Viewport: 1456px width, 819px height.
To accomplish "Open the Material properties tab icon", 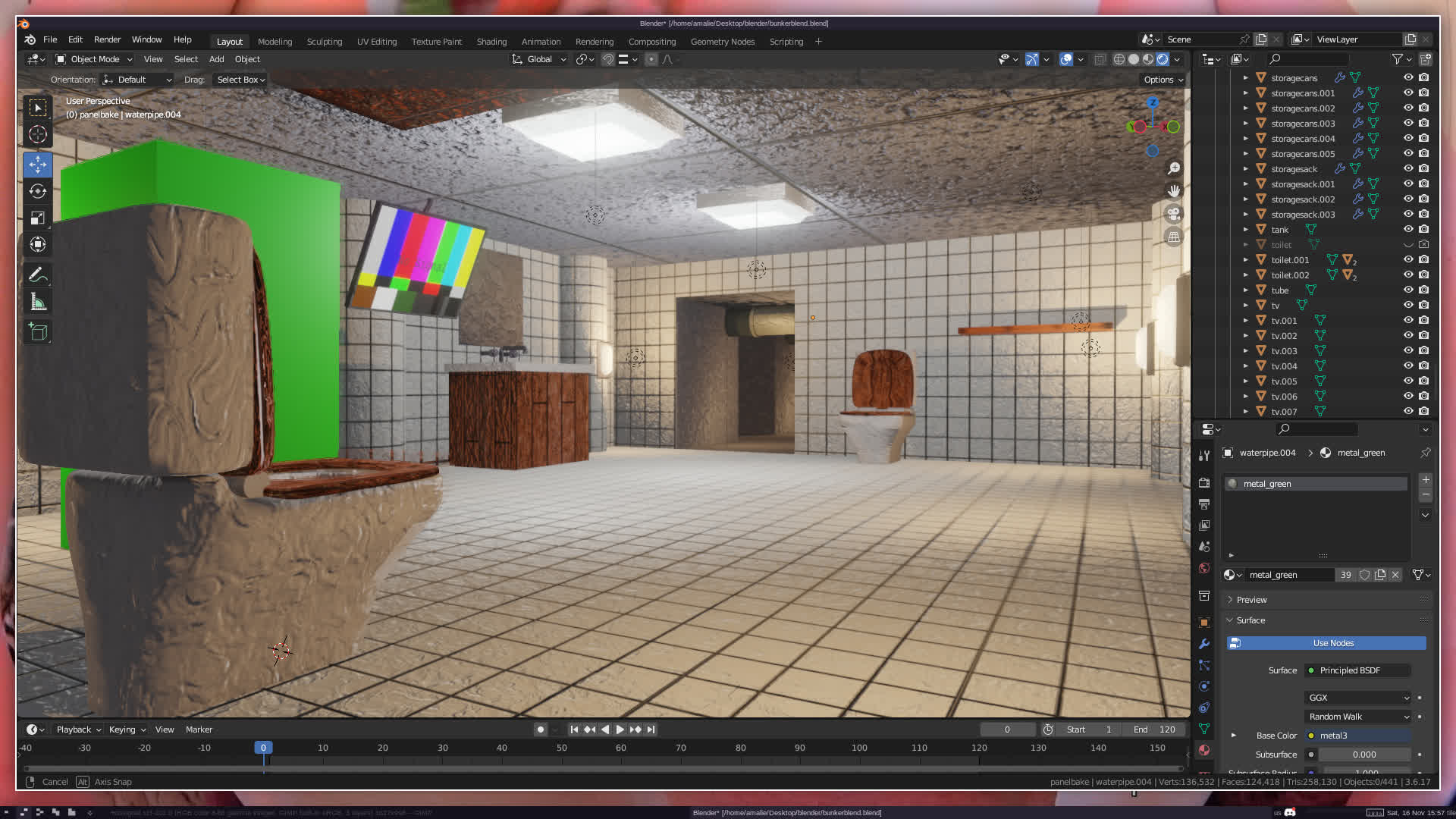I will point(1204,750).
